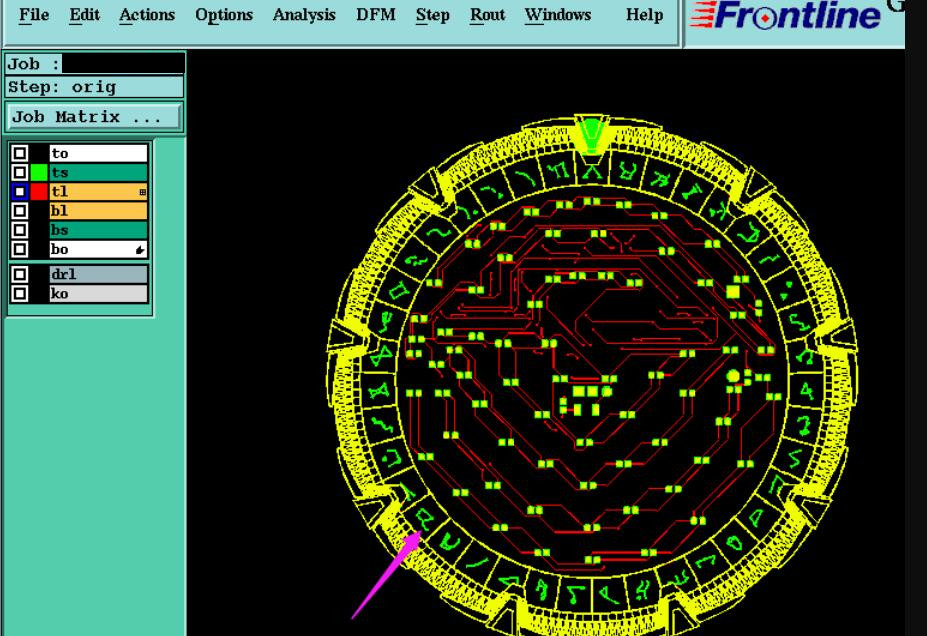Toggle the checkbox for layer to
Image resolution: width=927 pixels, height=636 pixels.
20,154
